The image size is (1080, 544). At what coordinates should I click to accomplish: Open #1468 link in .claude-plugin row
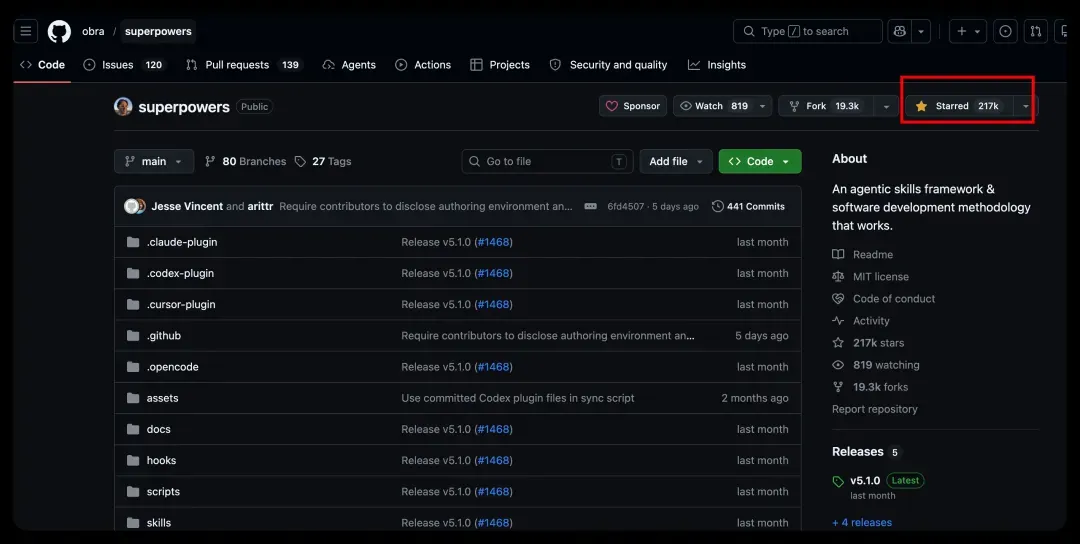(493, 242)
